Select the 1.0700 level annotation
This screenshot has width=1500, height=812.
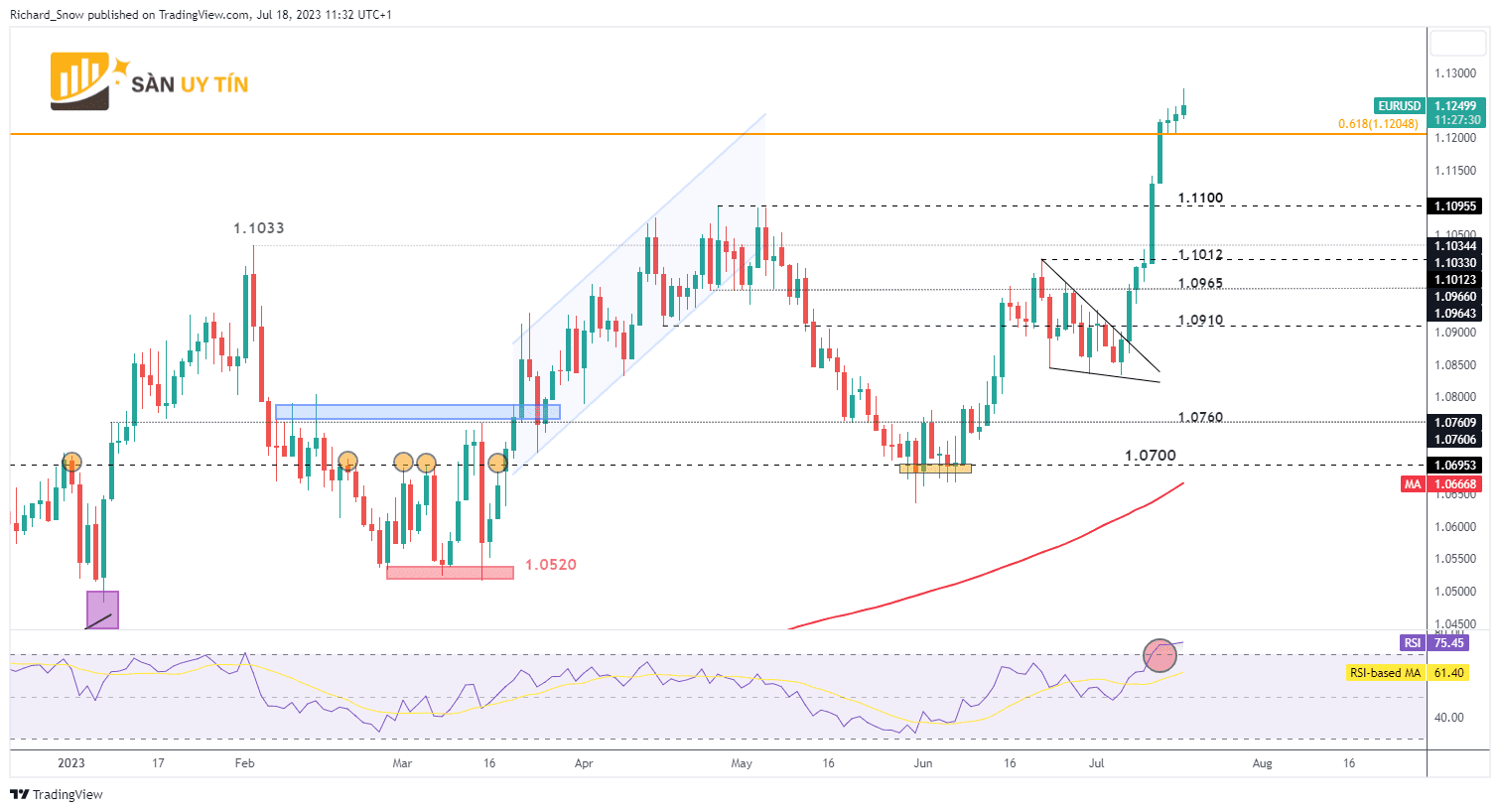coord(1150,456)
